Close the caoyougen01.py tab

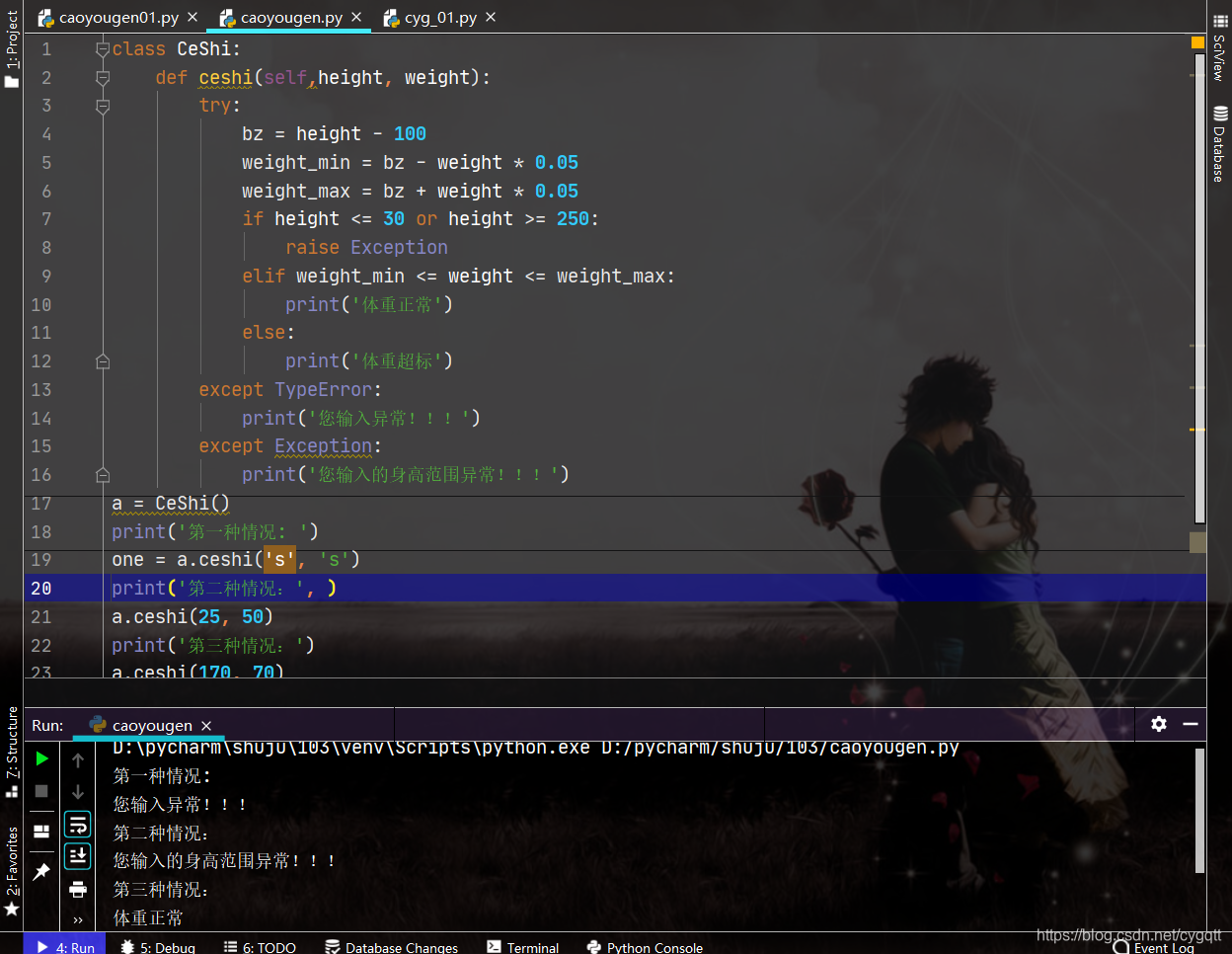pyautogui.click(x=192, y=18)
